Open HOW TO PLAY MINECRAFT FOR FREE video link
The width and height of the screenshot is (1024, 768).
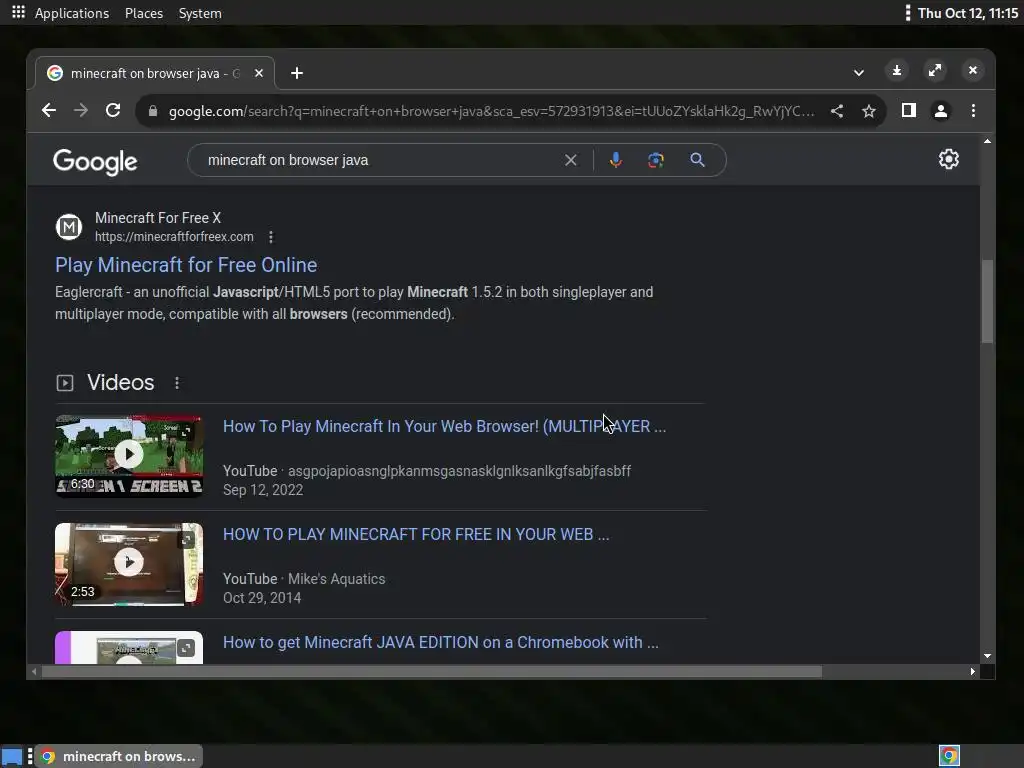416,534
